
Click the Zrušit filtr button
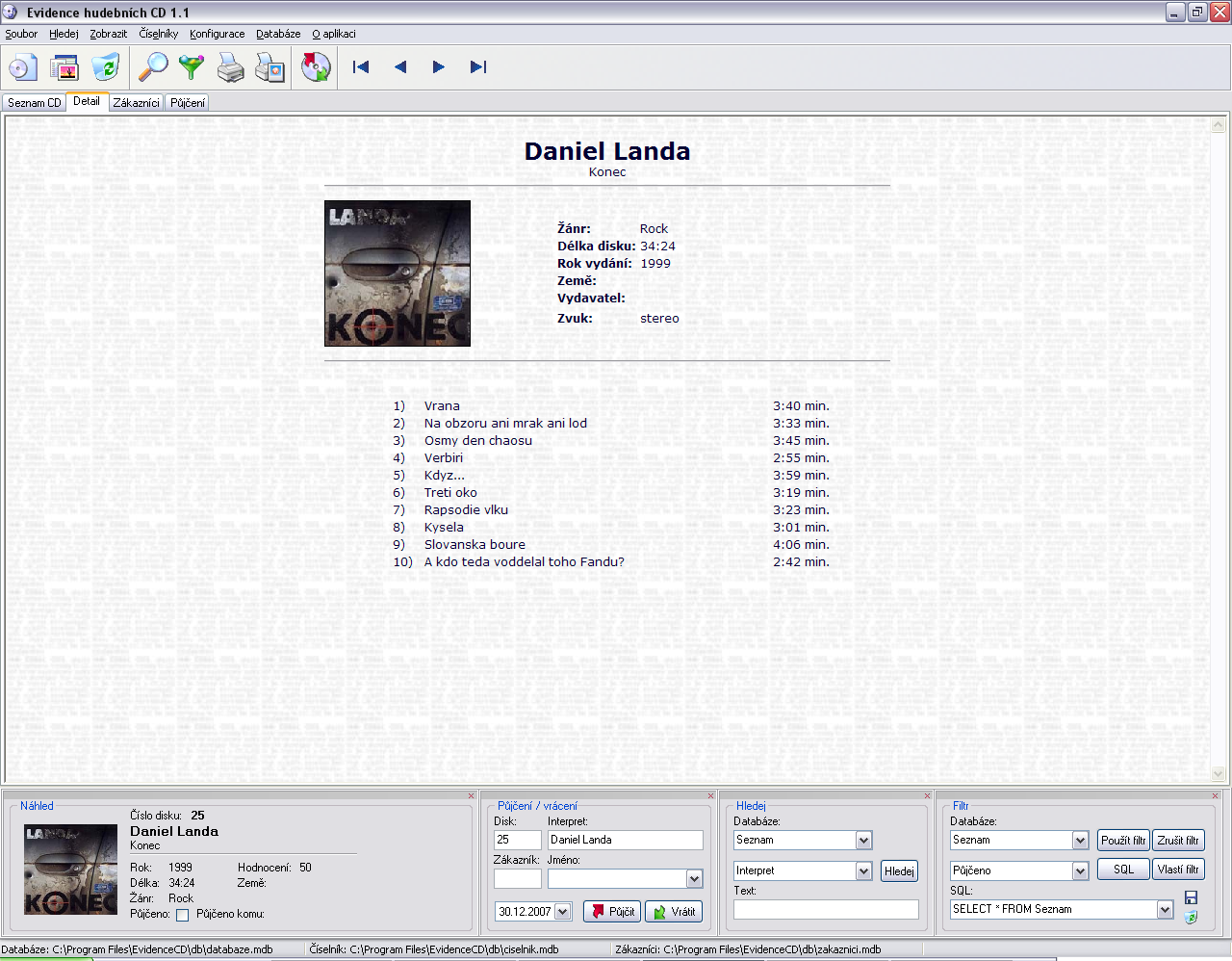point(1178,841)
